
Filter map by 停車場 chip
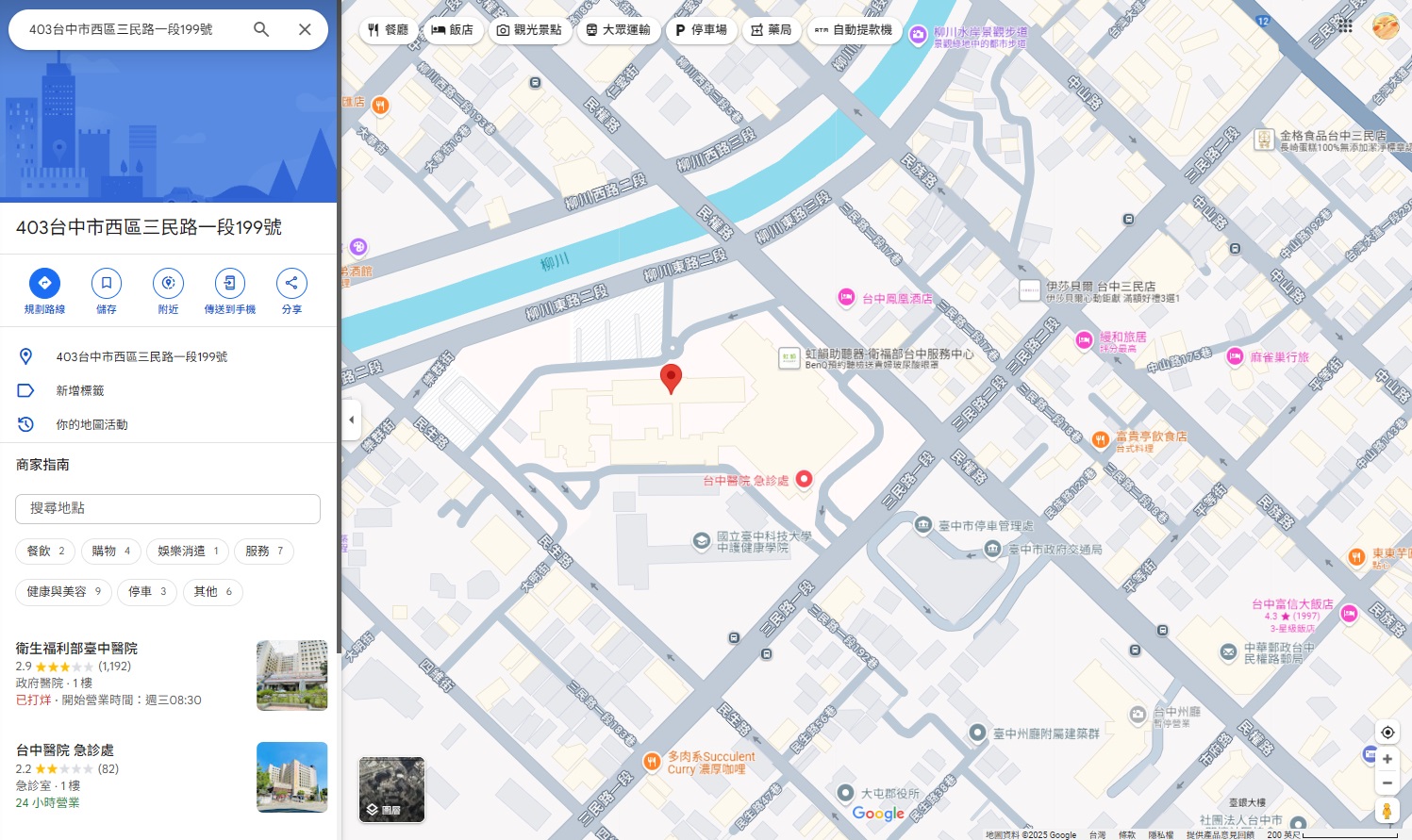point(701,30)
